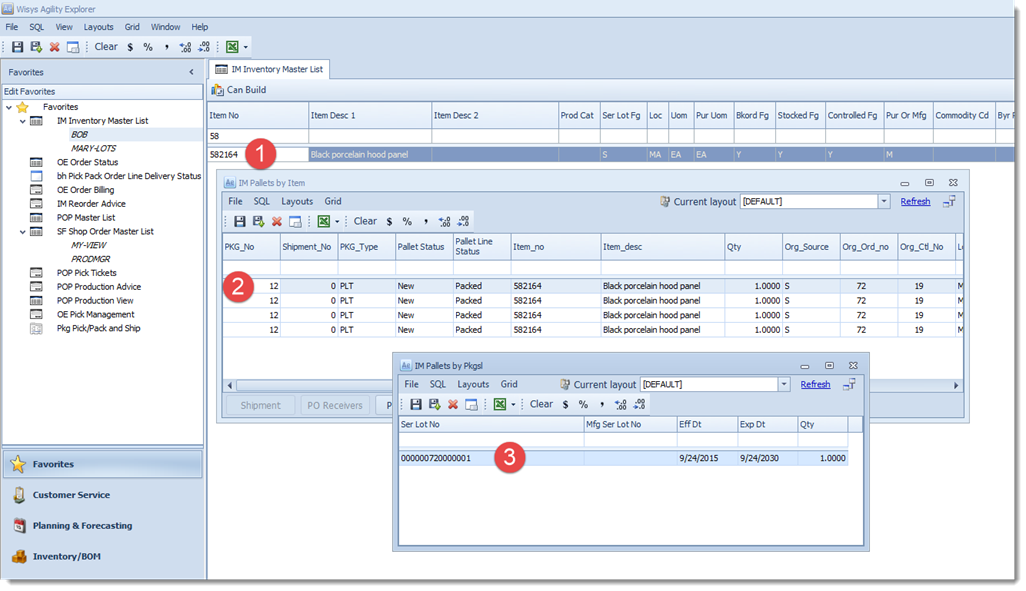Open Current layout dropdown in IM Pallets by Item

[883, 202]
